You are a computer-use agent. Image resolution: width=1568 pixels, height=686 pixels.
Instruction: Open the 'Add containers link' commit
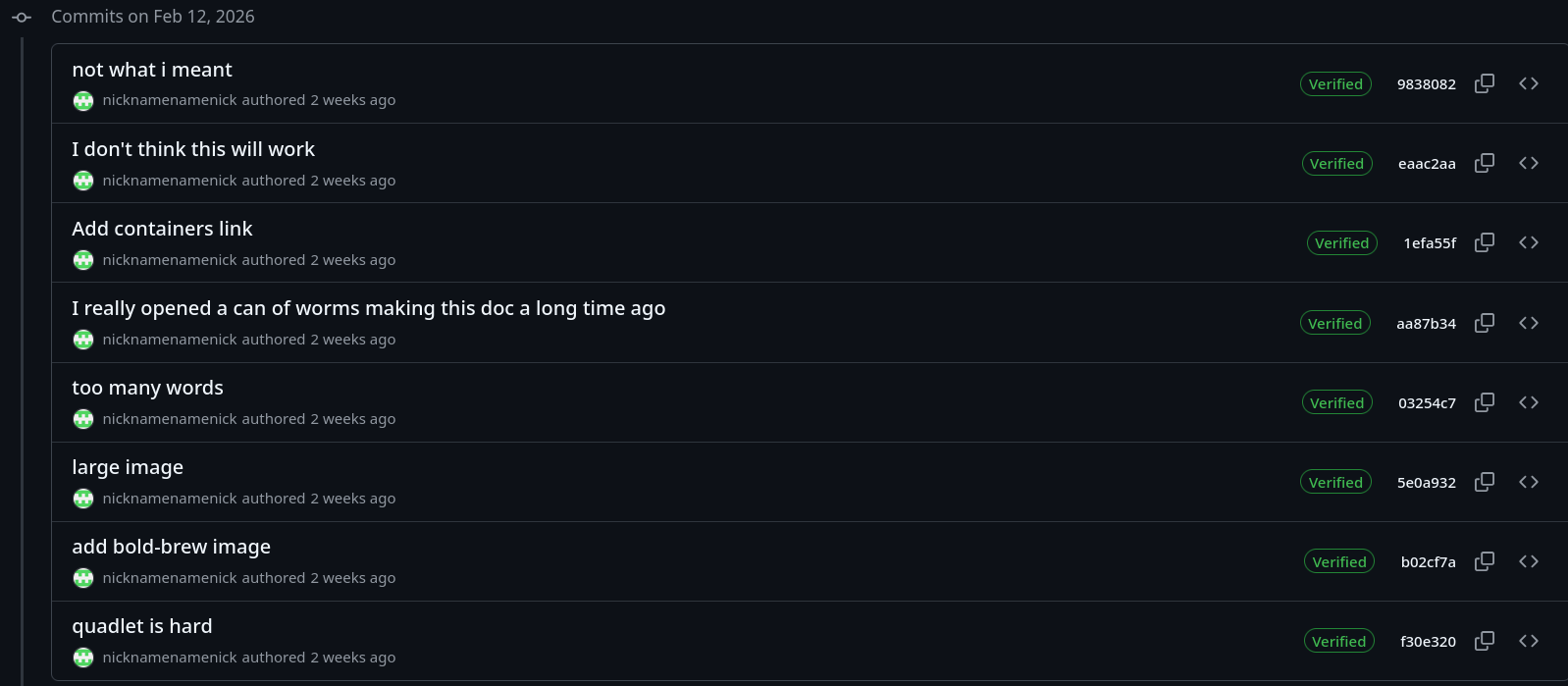tap(162, 229)
